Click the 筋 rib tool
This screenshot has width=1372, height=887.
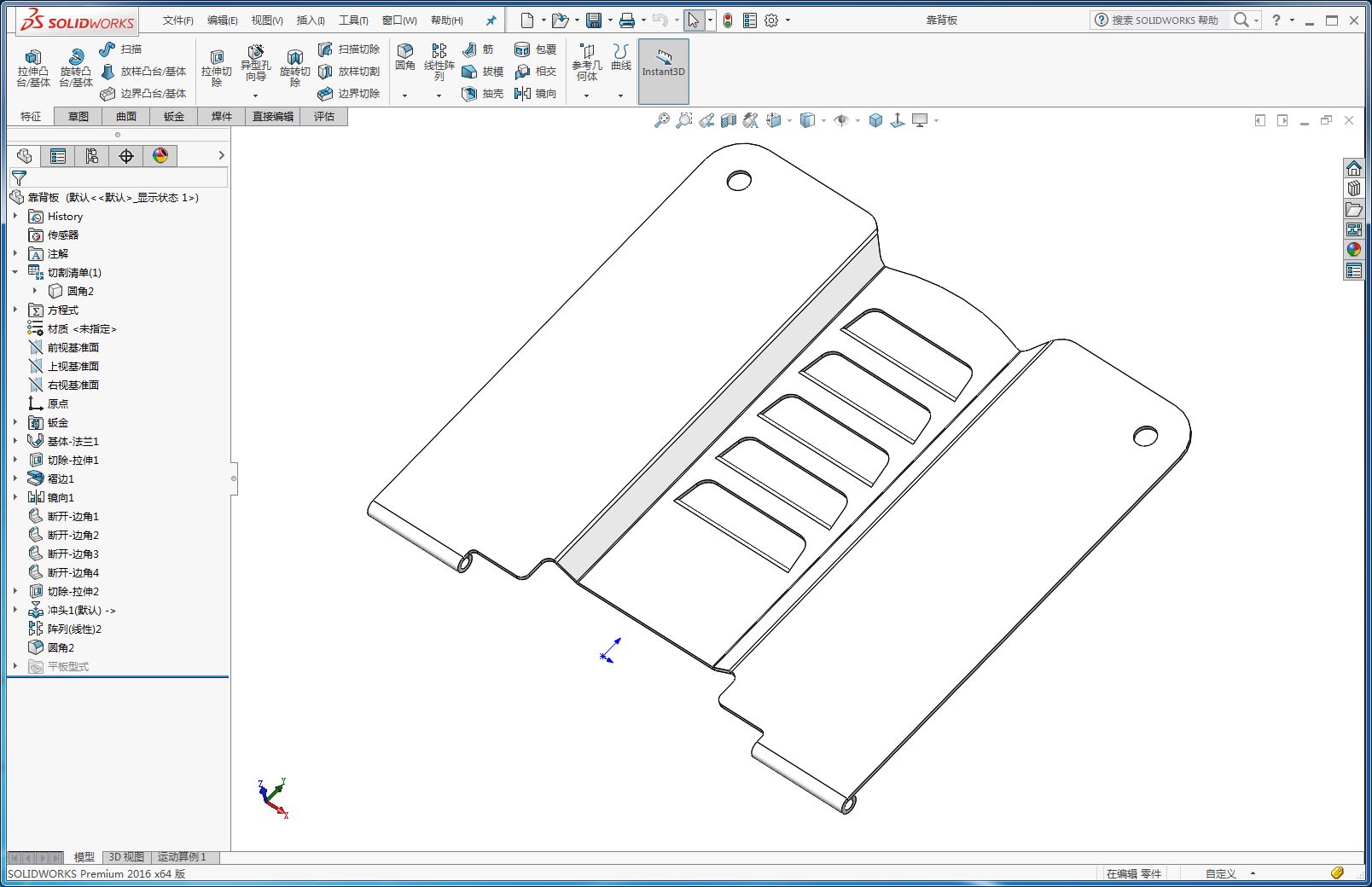(x=478, y=49)
